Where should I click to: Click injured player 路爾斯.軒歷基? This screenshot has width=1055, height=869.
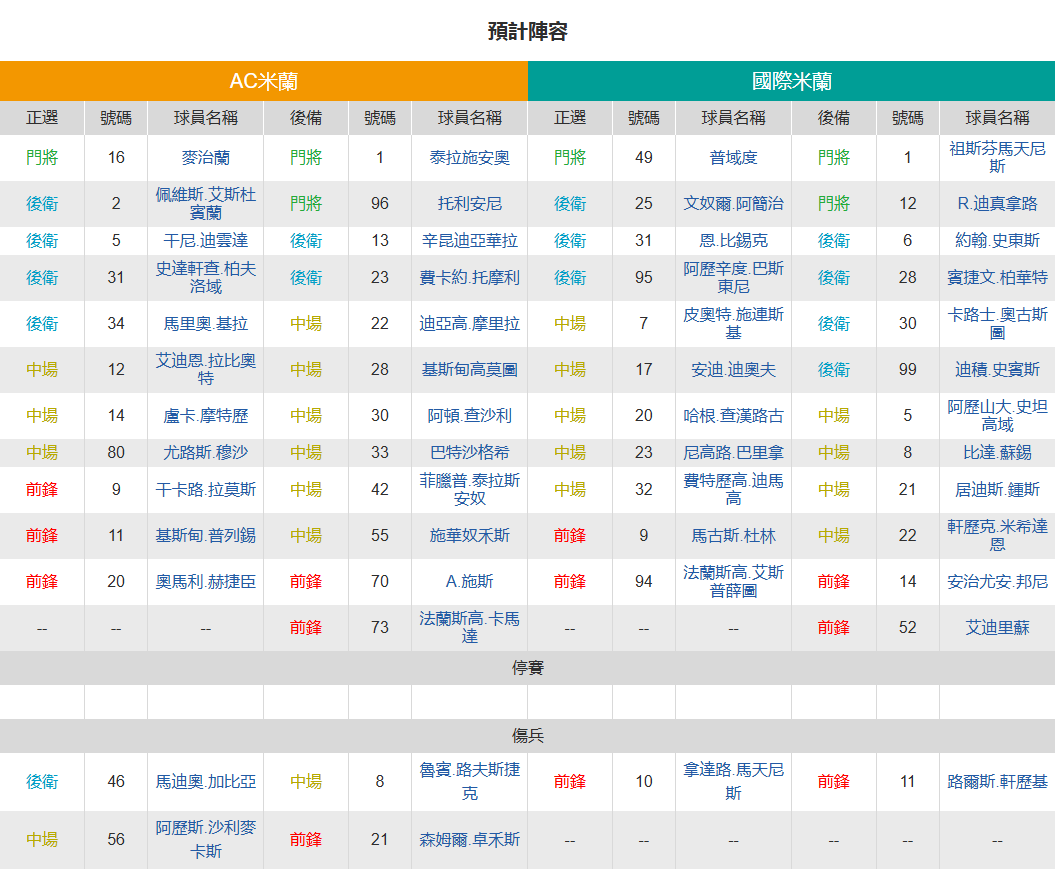(997, 782)
